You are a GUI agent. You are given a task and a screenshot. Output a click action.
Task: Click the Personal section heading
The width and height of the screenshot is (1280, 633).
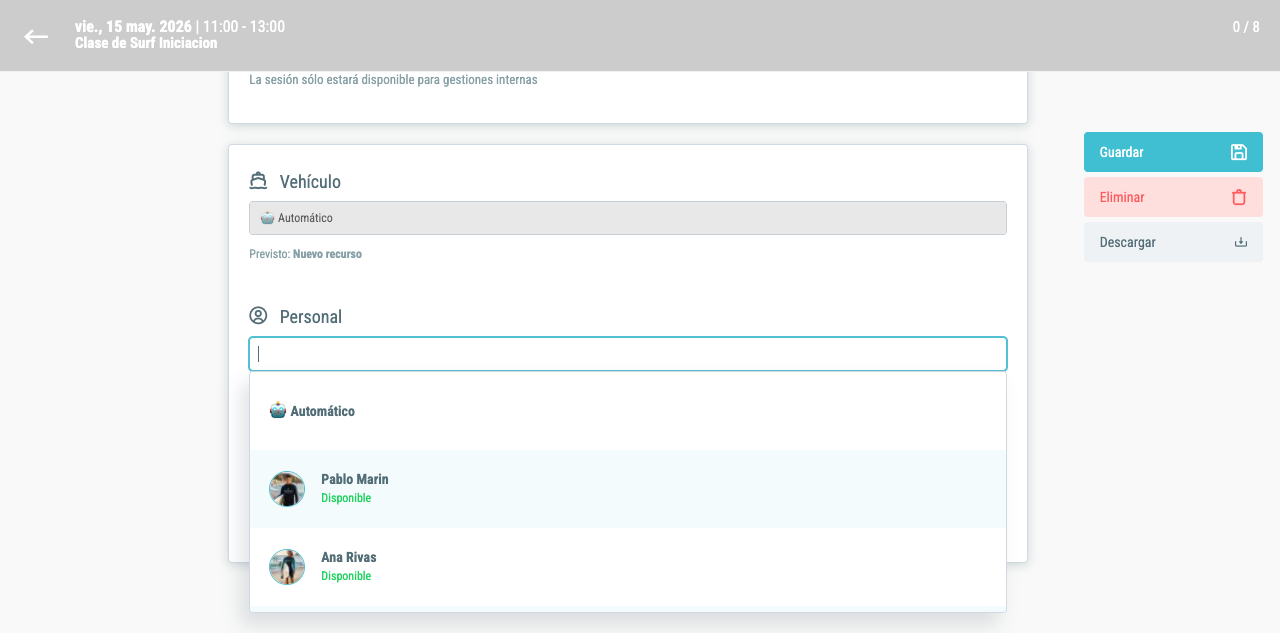[311, 317]
